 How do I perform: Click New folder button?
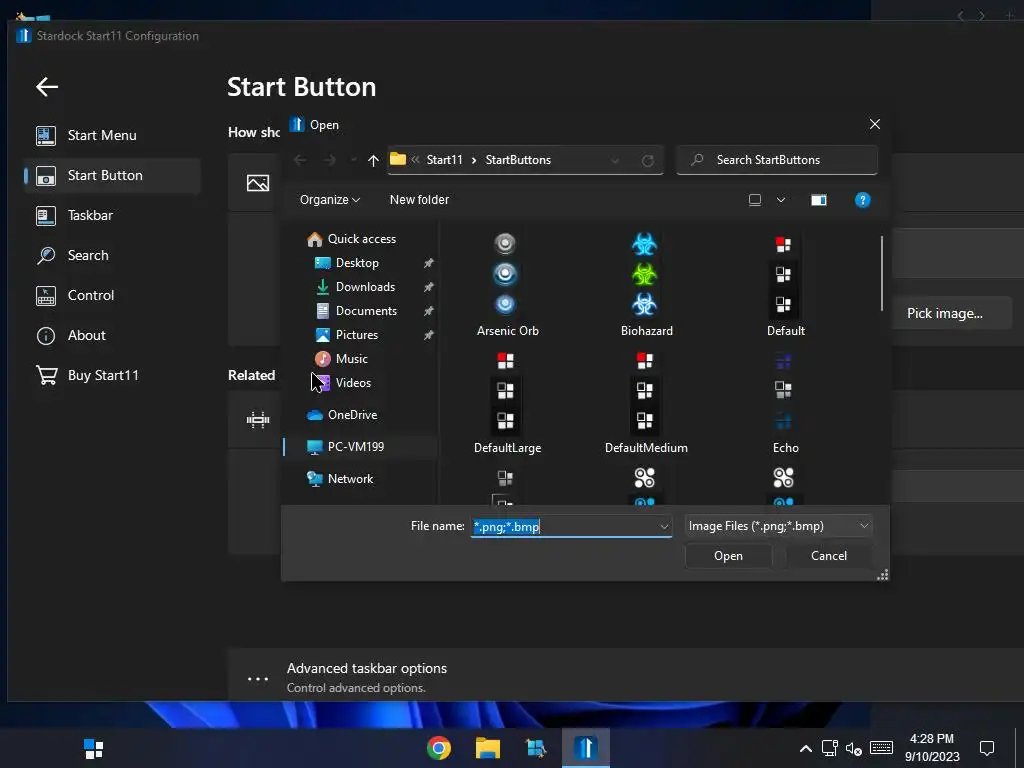(419, 200)
